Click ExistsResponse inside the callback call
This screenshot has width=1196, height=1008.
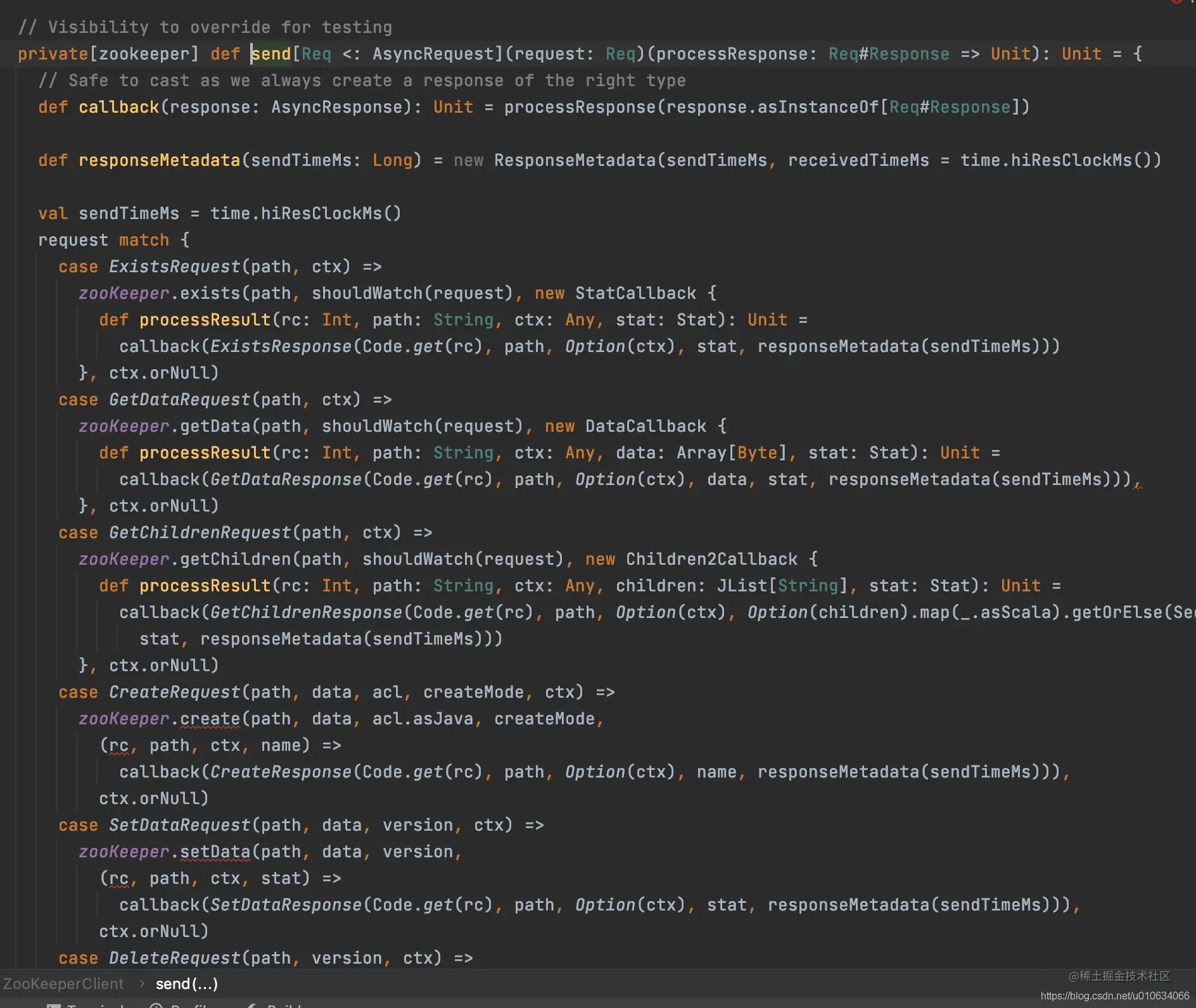click(x=281, y=346)
